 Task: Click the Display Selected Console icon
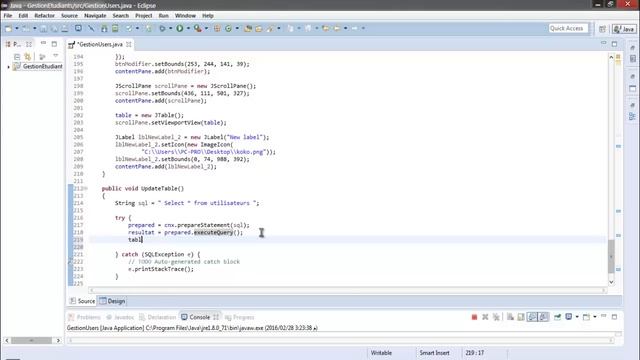569,317
